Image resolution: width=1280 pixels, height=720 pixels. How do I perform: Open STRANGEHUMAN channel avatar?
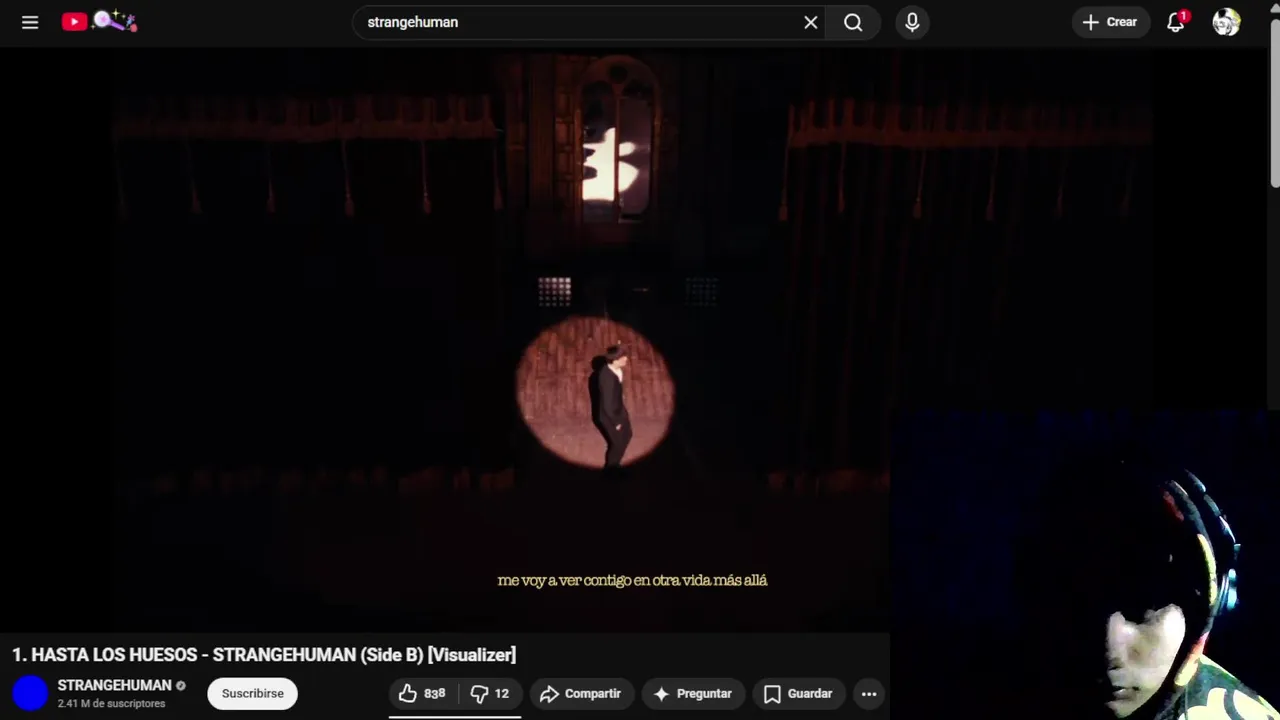coord(30,693)
